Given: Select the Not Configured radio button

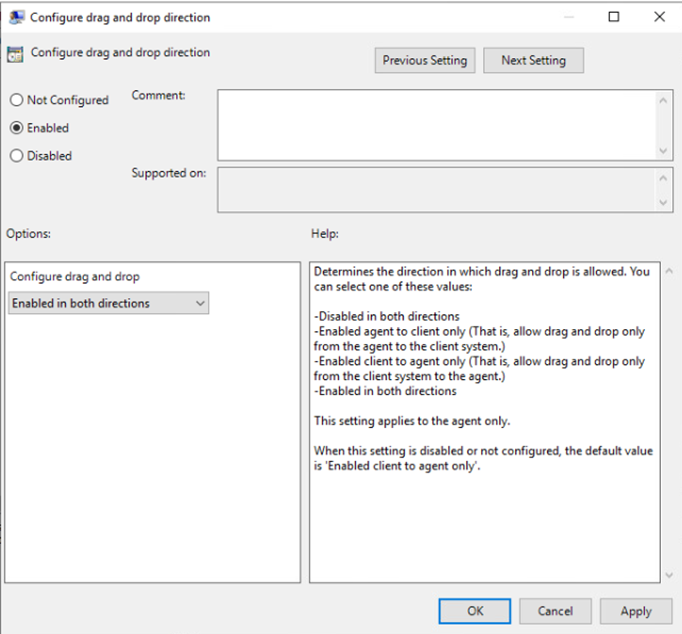Looking at the screenshot, I should point(16,100).
